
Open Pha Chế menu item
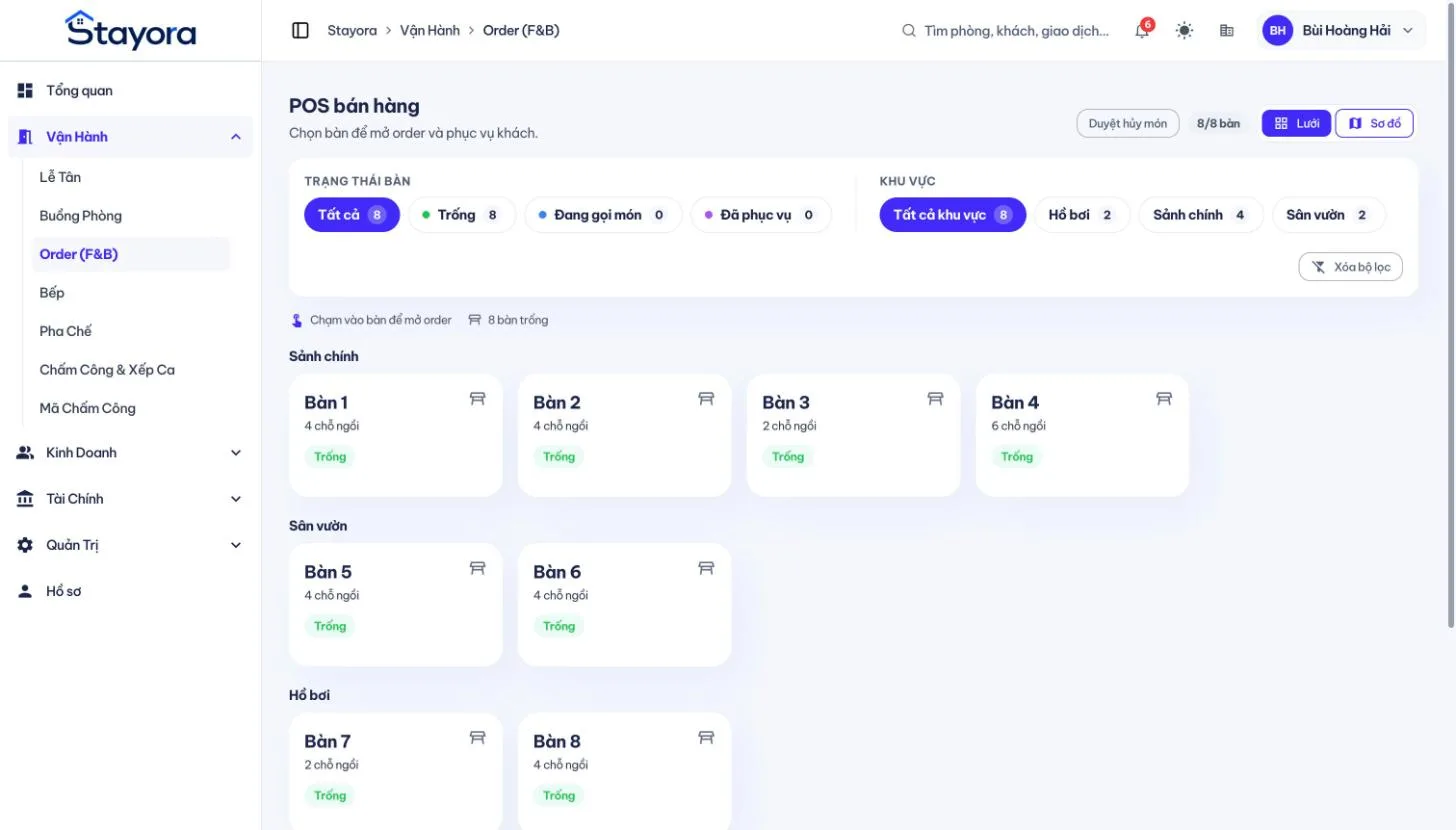(x=131, y=331)
